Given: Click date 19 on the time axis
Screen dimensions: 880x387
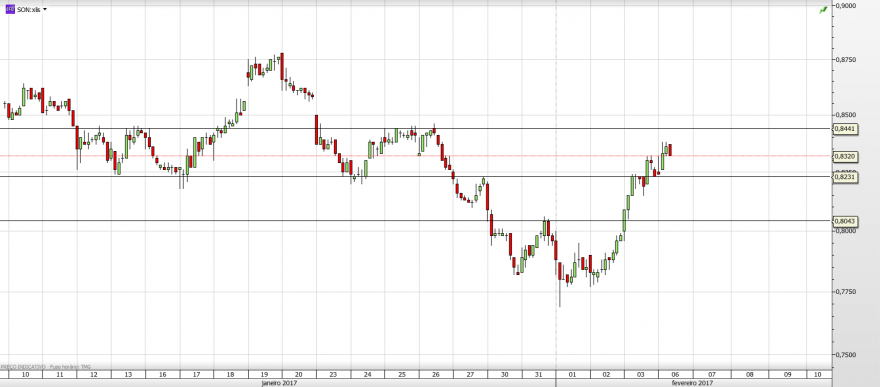Looking at the screenshot, I should pyautogui.click(x=264, y=374).
